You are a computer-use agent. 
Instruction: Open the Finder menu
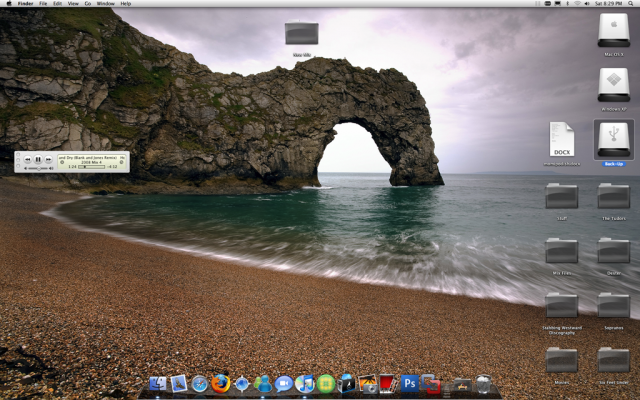[25, 3]
